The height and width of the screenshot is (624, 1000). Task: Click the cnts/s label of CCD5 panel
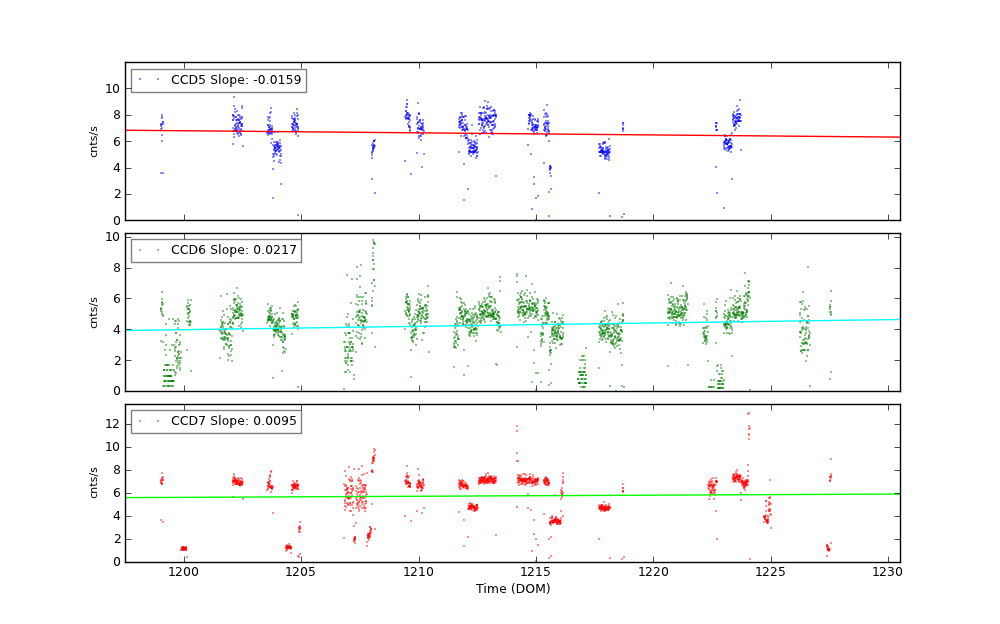(94, 141)
